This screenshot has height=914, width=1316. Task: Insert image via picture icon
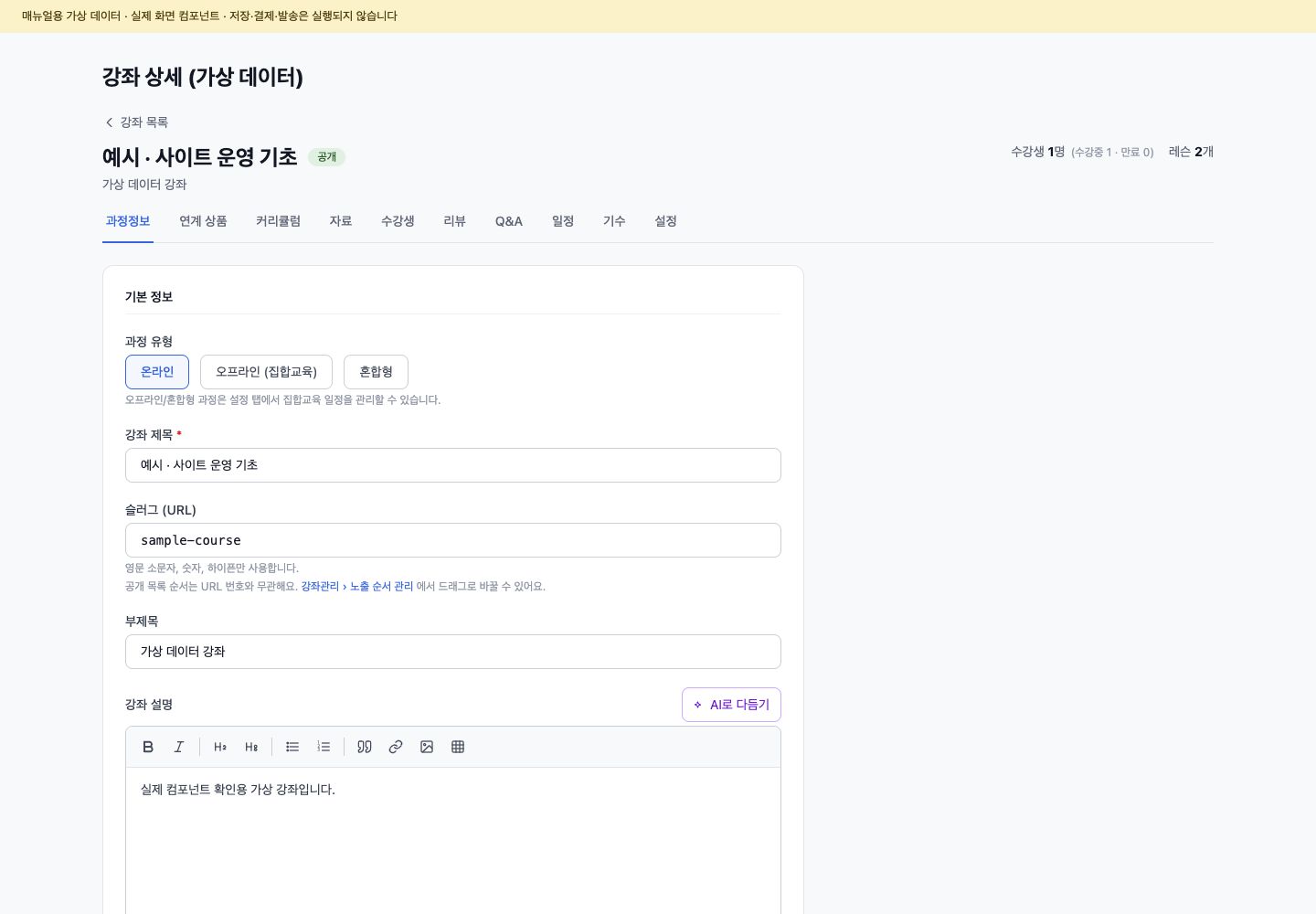(427, 747)
